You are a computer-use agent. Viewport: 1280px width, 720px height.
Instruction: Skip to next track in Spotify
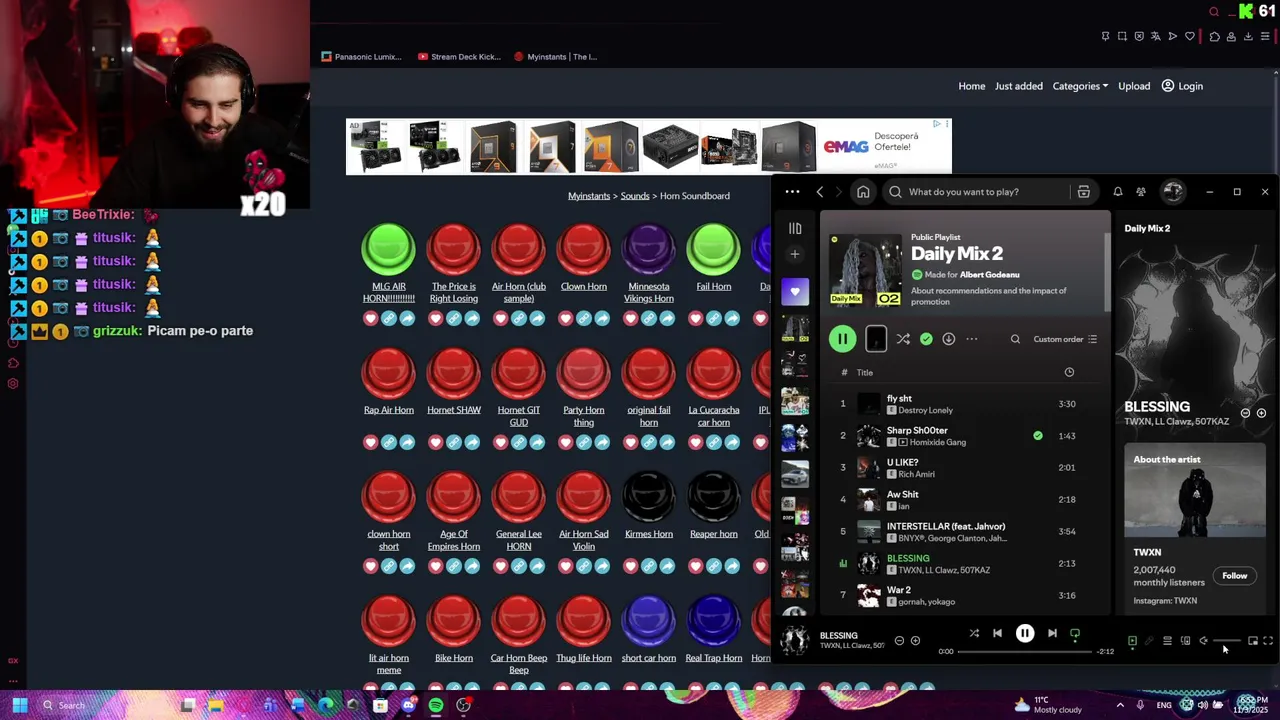pyautogui.click(x=1052, y=633)
